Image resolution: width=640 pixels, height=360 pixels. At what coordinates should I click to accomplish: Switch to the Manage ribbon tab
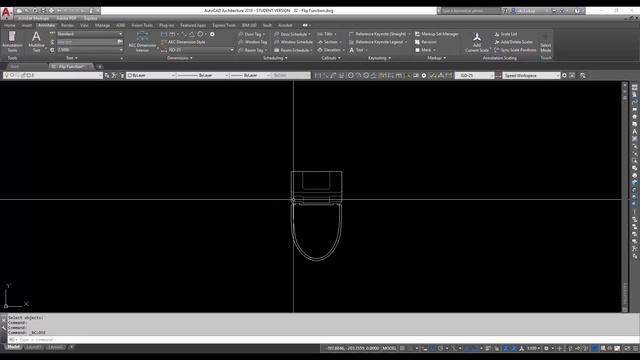point(102,25)
